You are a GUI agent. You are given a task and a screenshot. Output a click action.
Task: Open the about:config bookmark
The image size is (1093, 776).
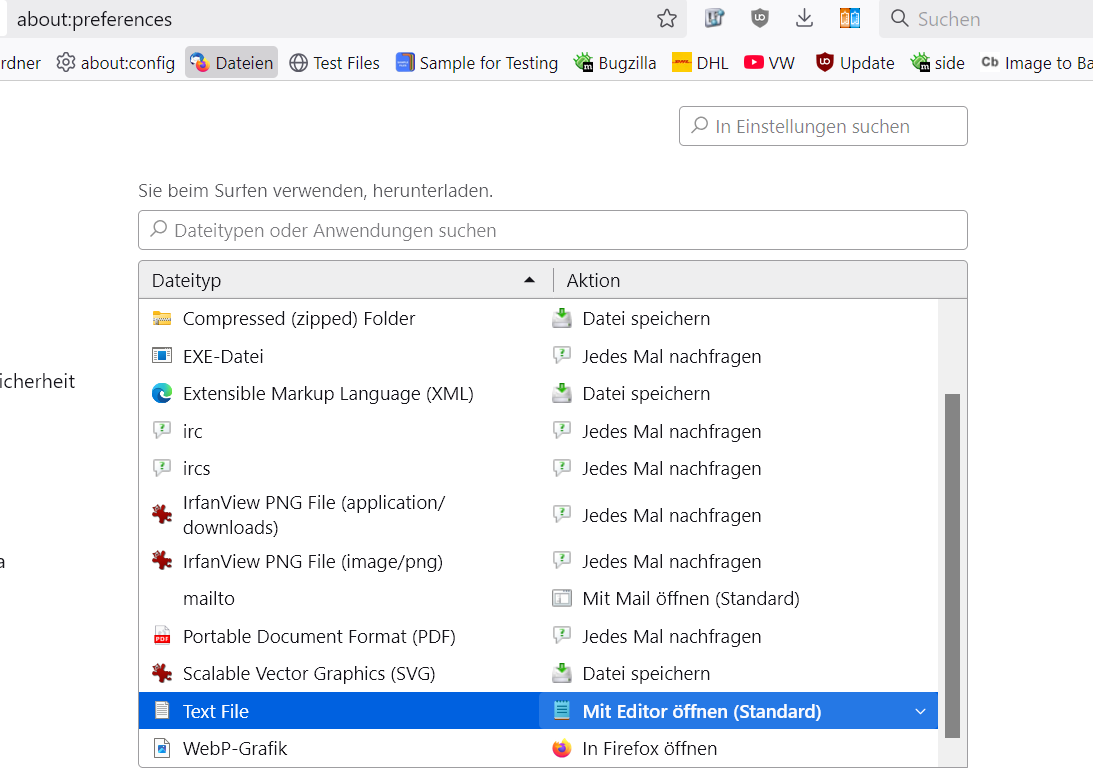click(x=116, y=63)
